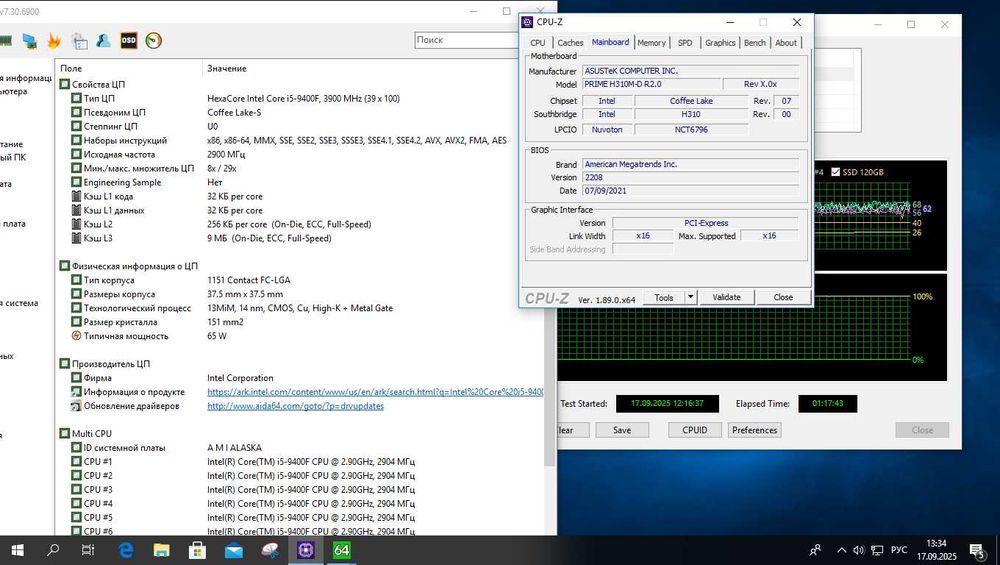Screen dimensions: 1000x565
Task: Click the Информация о продукте row icon
Action: (77, 392)
